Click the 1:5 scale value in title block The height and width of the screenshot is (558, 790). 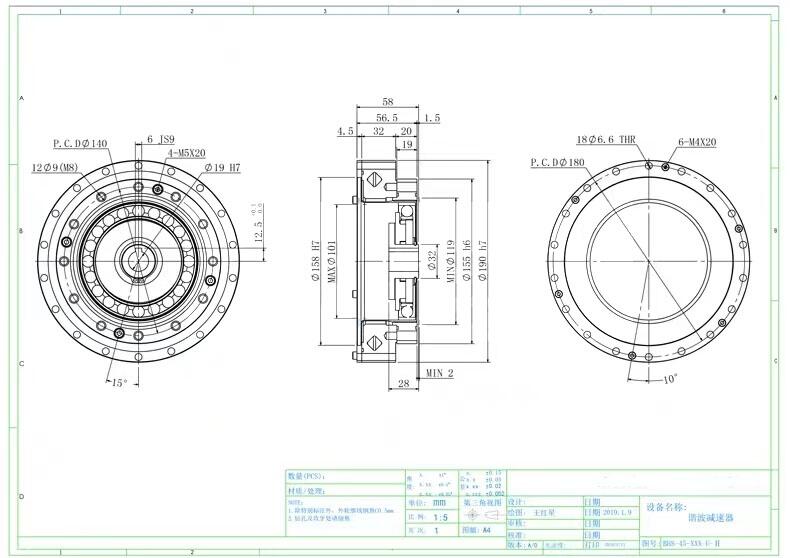pos(440,518)
